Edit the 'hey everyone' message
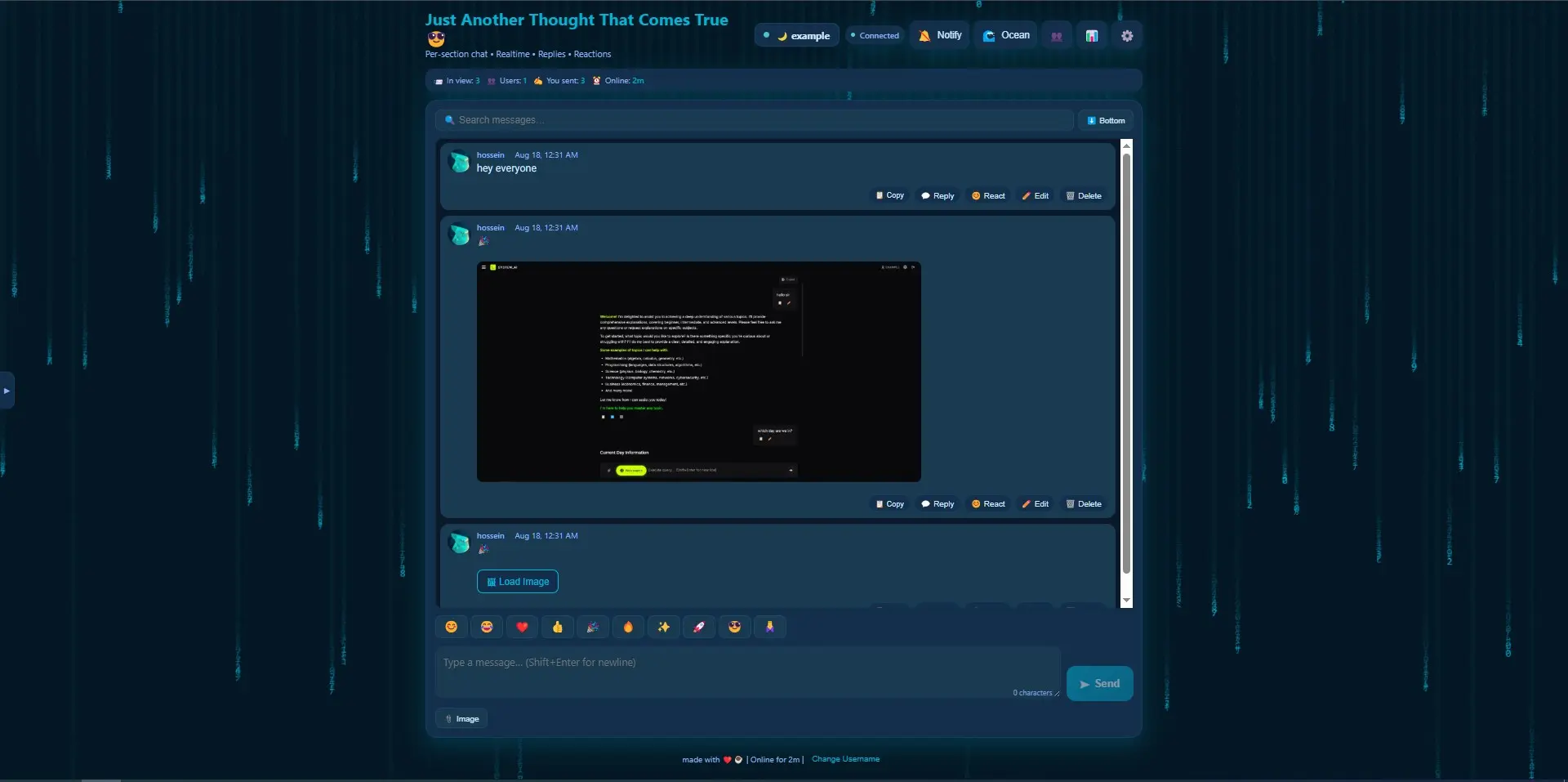This screenshot has height=782, width=1568. (x=1036, y=196)
